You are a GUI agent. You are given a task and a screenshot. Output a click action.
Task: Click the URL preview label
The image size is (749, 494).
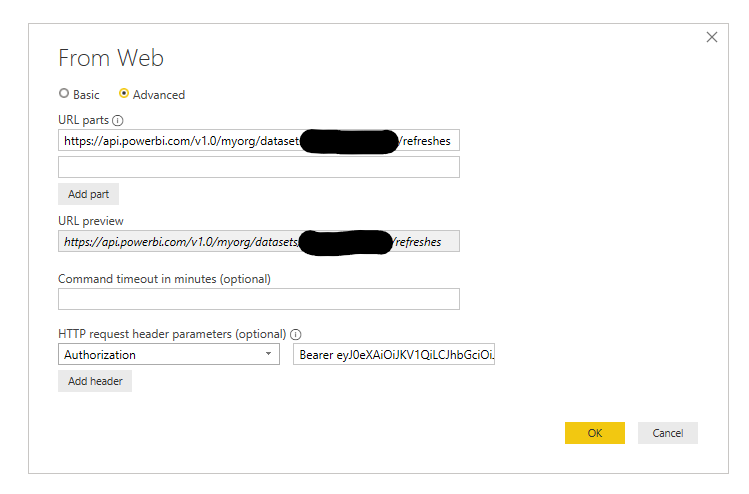click(91, 221)
